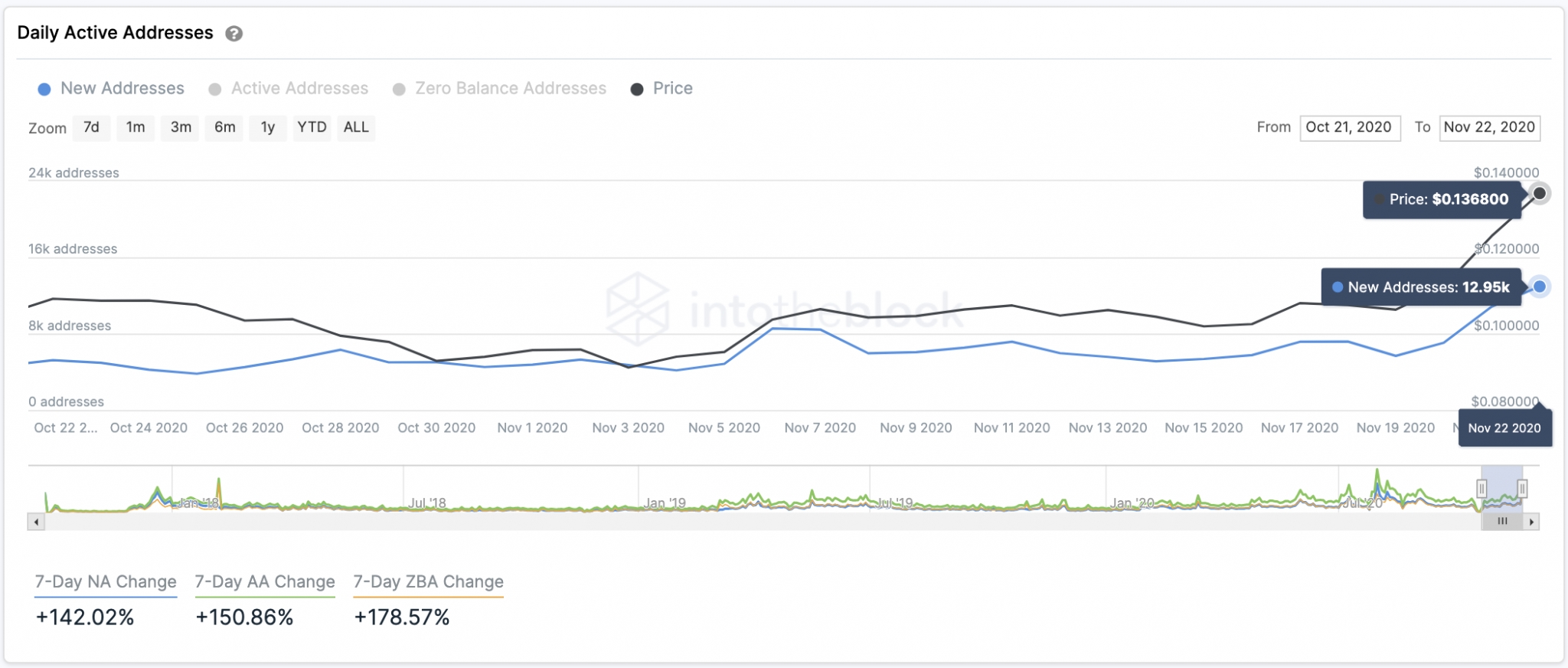Click the Oct 24 2020 axis label

(x=149, y=428)
